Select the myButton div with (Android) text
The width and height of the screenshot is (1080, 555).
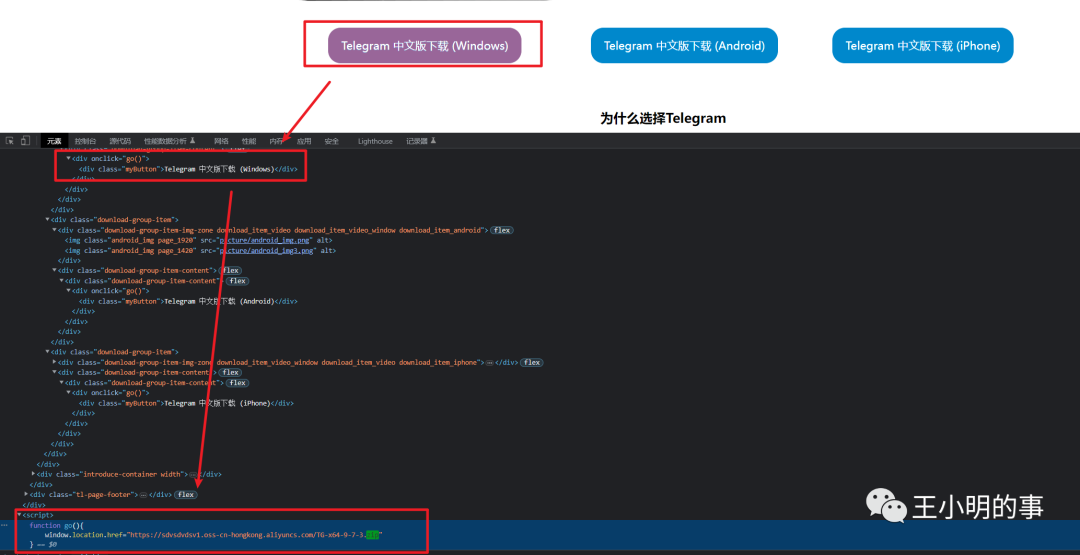[188, 301]
